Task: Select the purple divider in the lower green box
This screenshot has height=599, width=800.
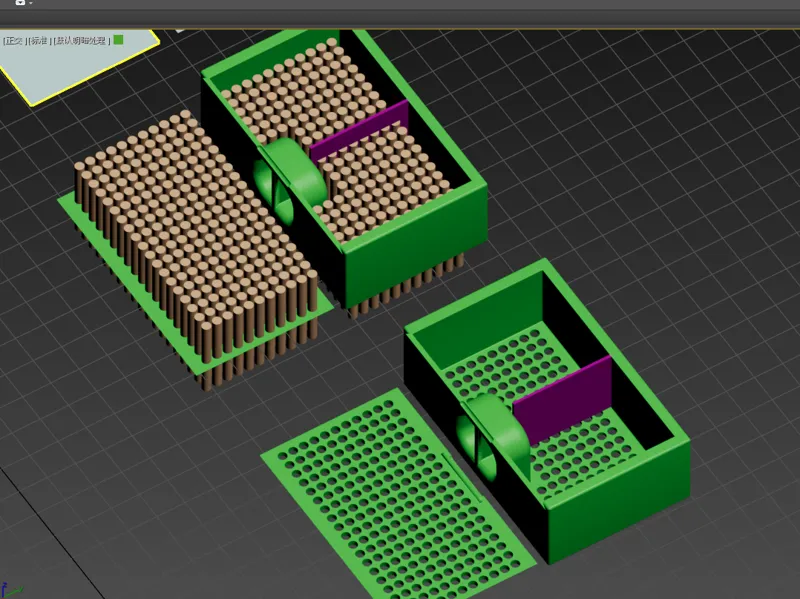Action: 563,401
